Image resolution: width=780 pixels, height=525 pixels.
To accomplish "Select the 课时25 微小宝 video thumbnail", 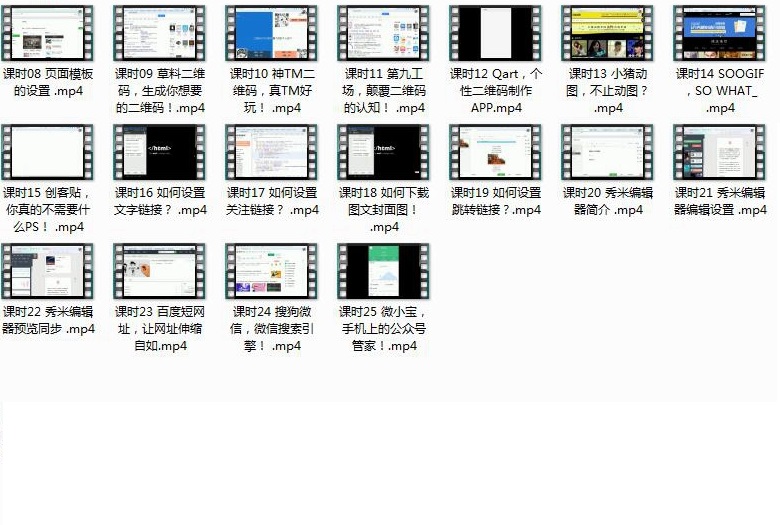I will pos(383,272).
